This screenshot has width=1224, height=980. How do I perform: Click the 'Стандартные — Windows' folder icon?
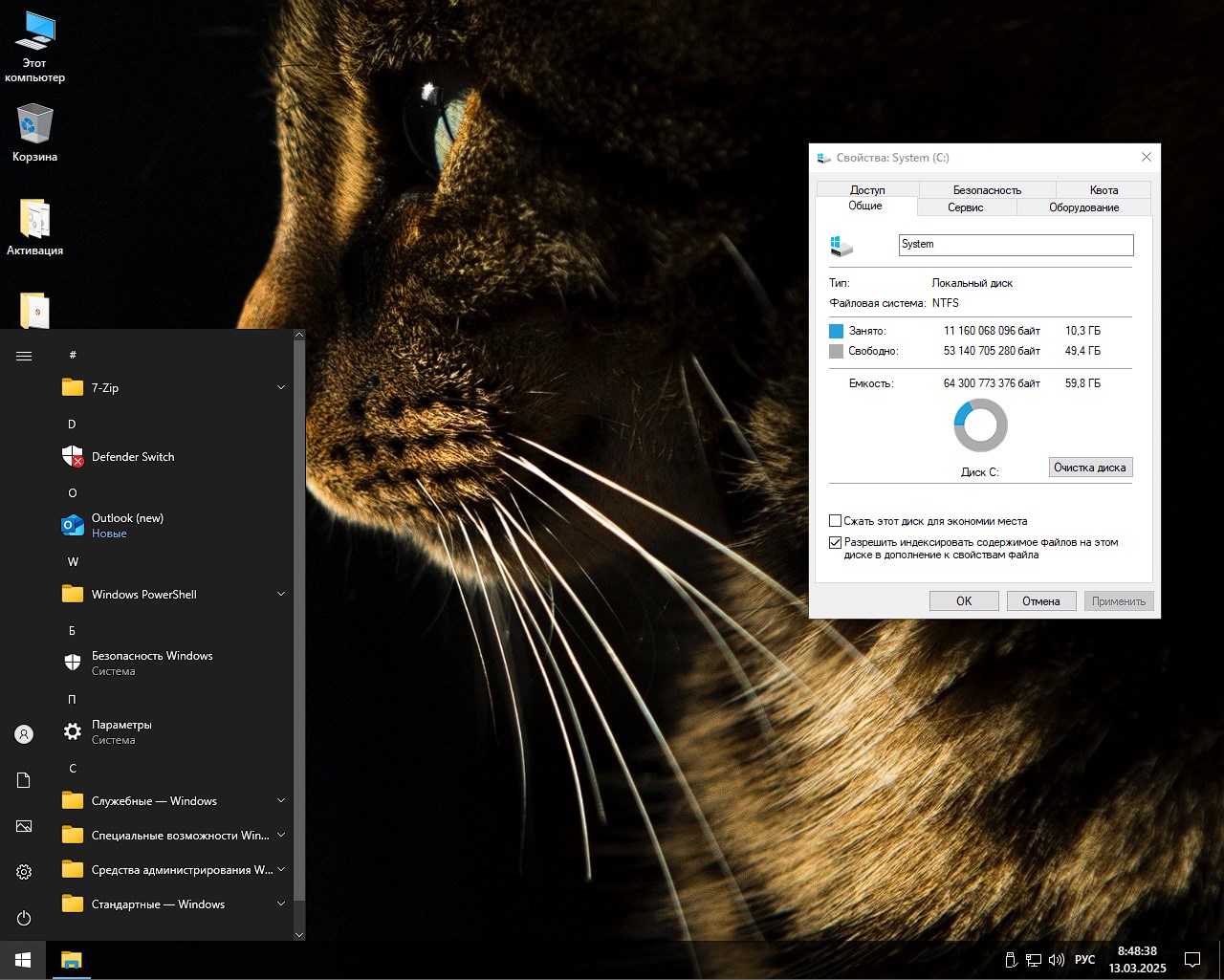73,904
